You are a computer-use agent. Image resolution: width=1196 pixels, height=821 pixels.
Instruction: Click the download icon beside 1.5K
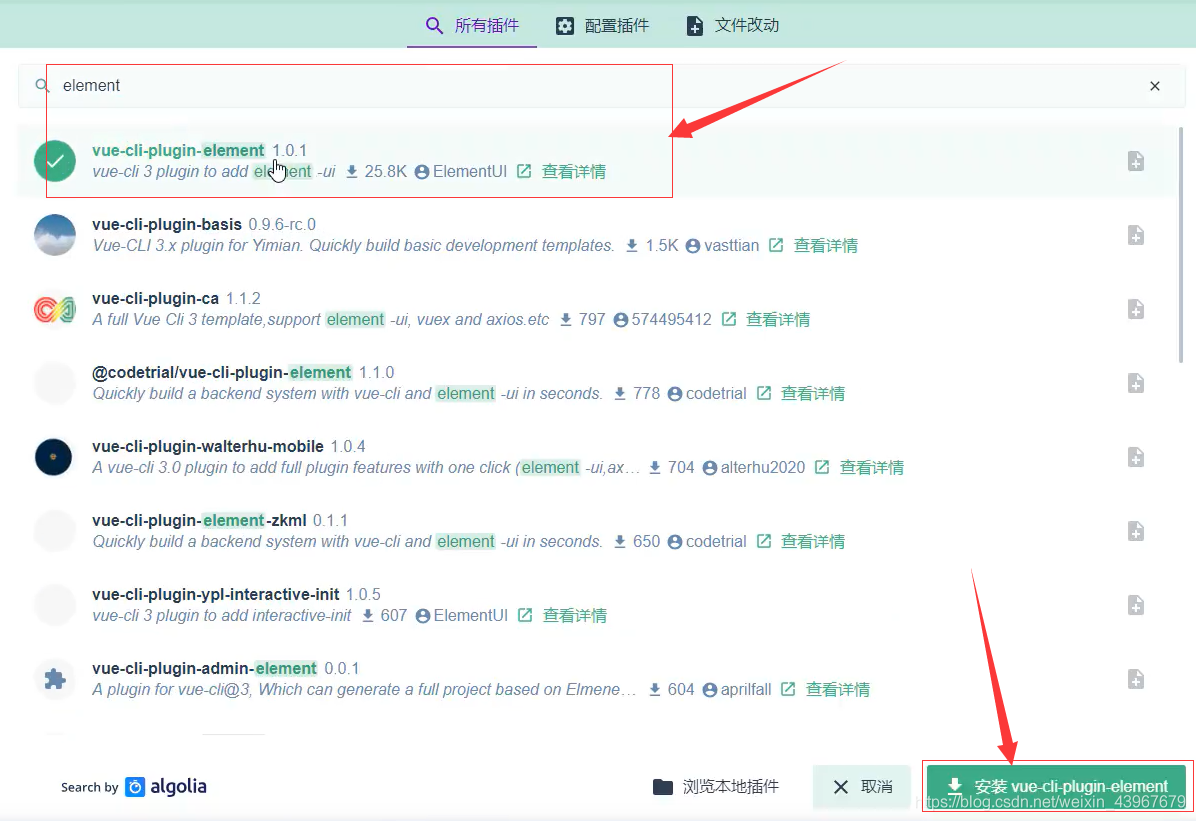632,246
